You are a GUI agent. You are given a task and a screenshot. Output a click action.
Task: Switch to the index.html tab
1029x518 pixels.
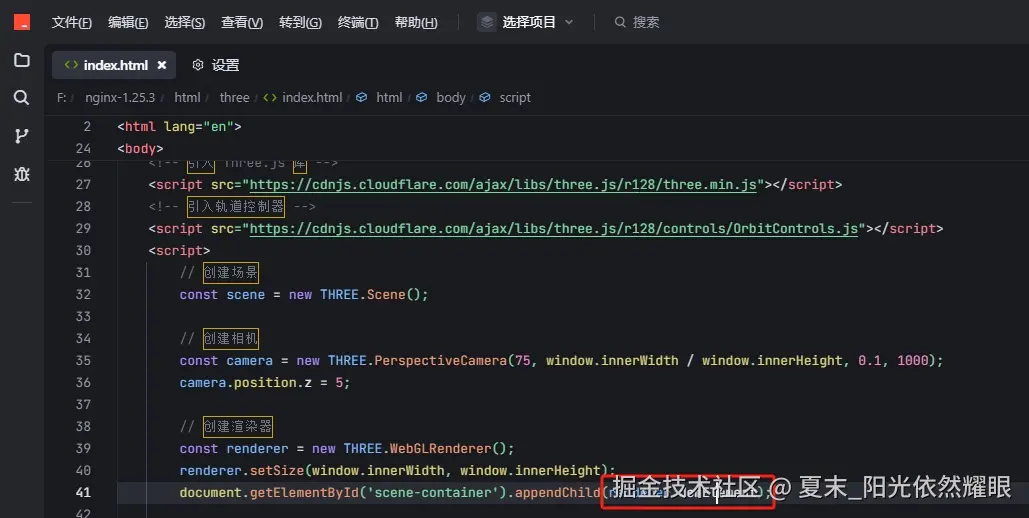pos(114,65)
